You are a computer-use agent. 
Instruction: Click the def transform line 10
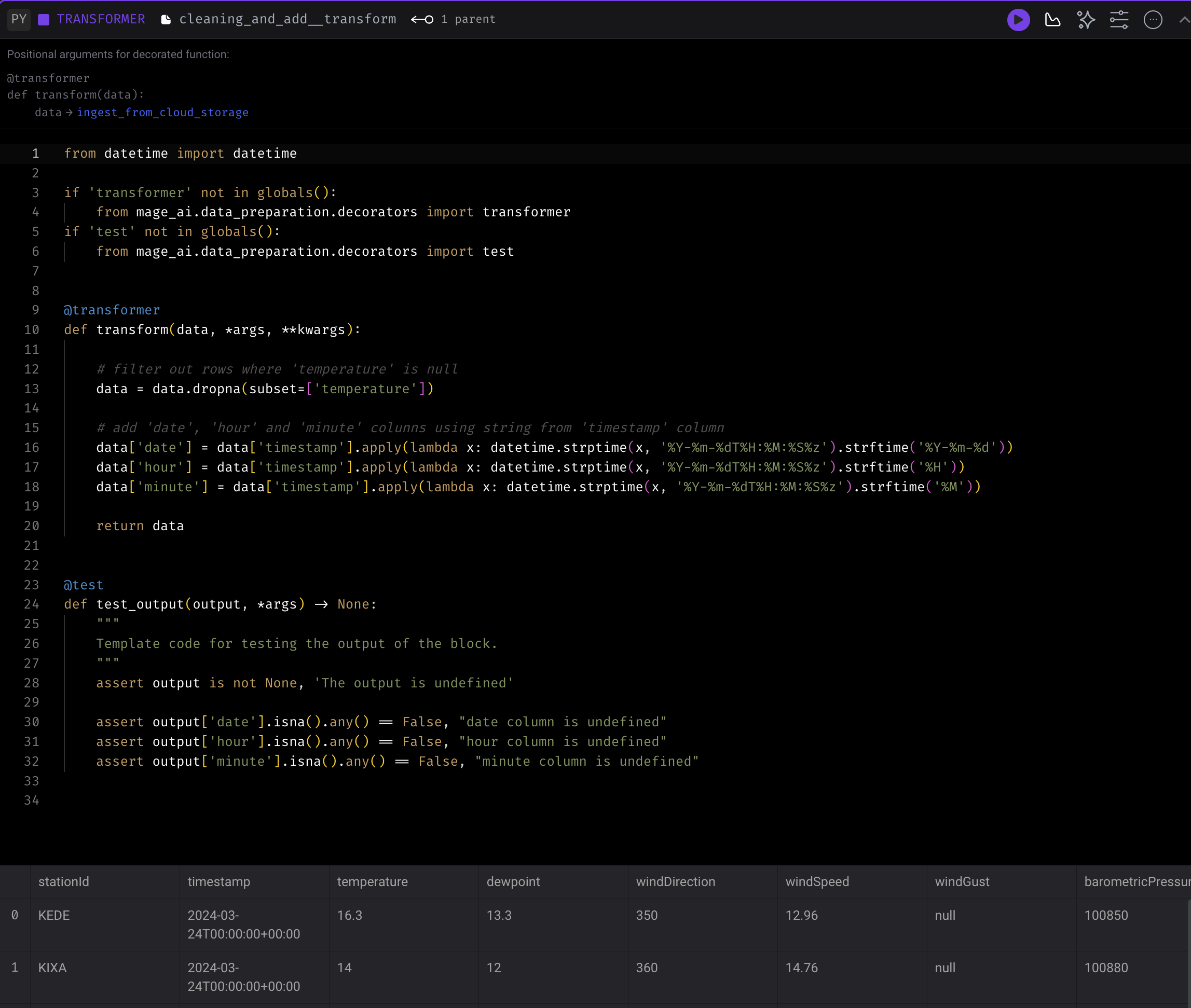[x=212, y=330]
